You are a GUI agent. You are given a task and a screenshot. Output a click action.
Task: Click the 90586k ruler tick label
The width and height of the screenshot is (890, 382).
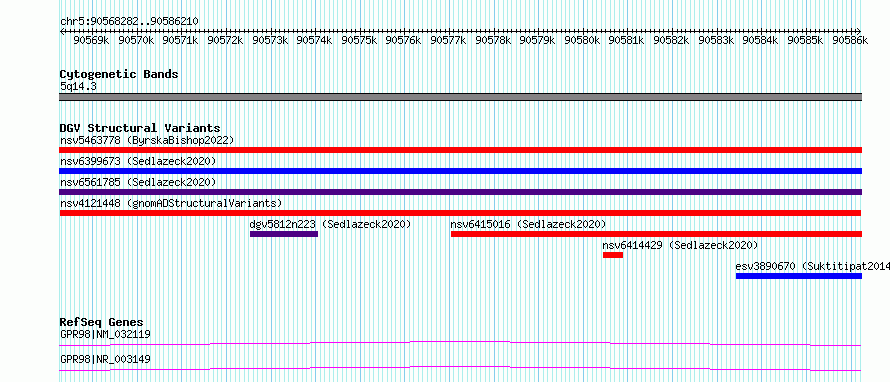tap(850, 40)
